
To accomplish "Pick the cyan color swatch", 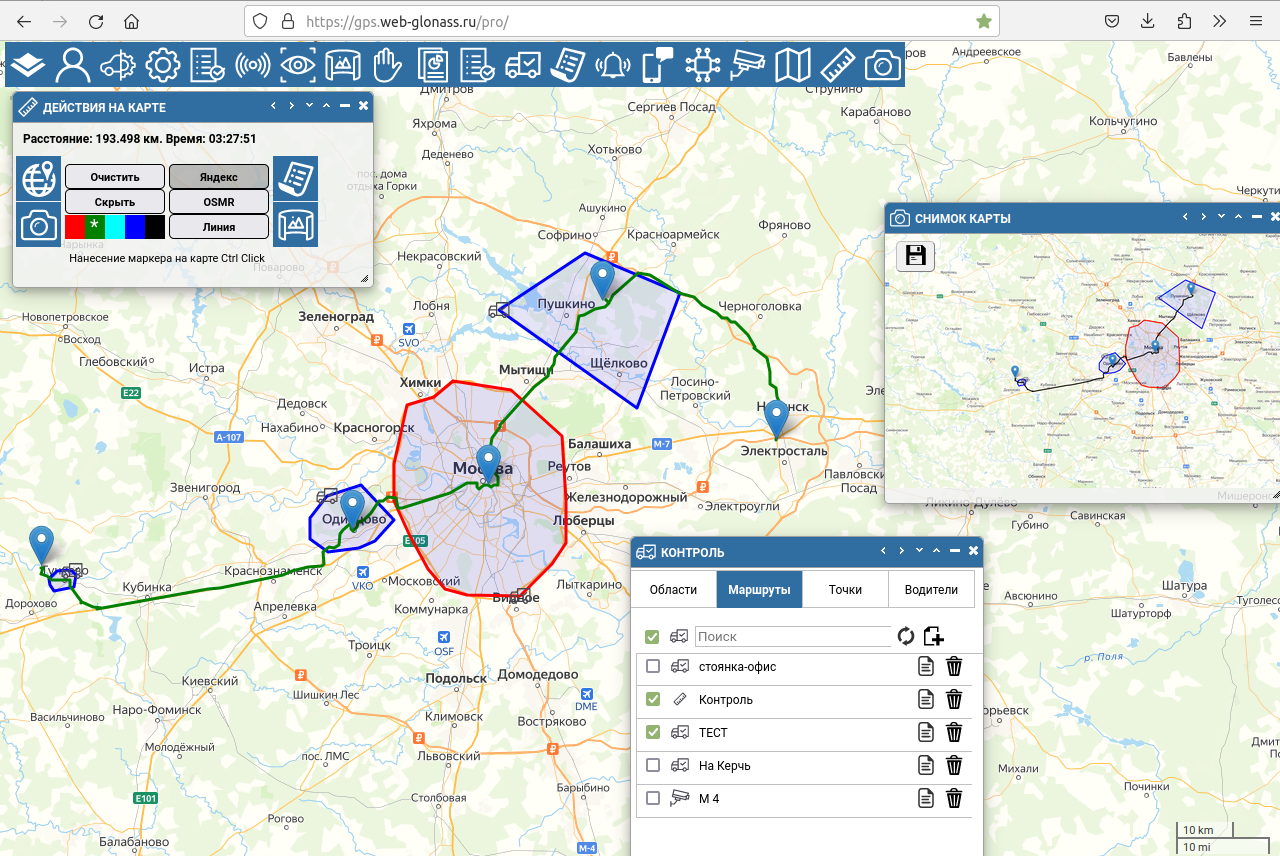I will [115, 227].
